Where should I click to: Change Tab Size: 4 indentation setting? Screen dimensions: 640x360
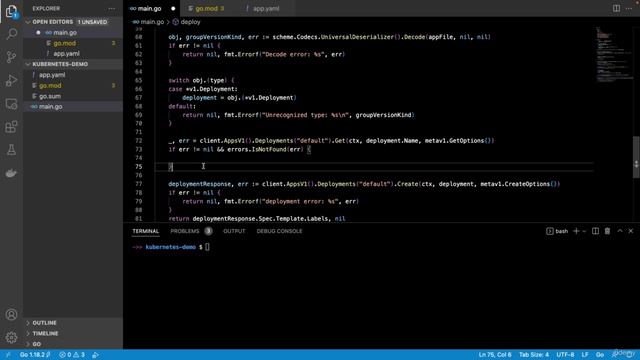click(533, 355)
